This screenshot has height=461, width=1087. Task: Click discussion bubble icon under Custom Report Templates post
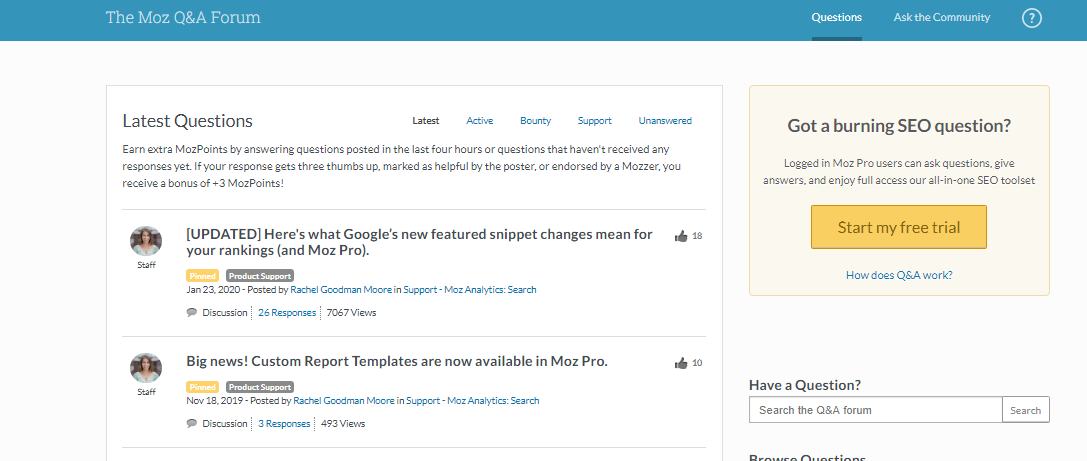(x=192, y=424)
